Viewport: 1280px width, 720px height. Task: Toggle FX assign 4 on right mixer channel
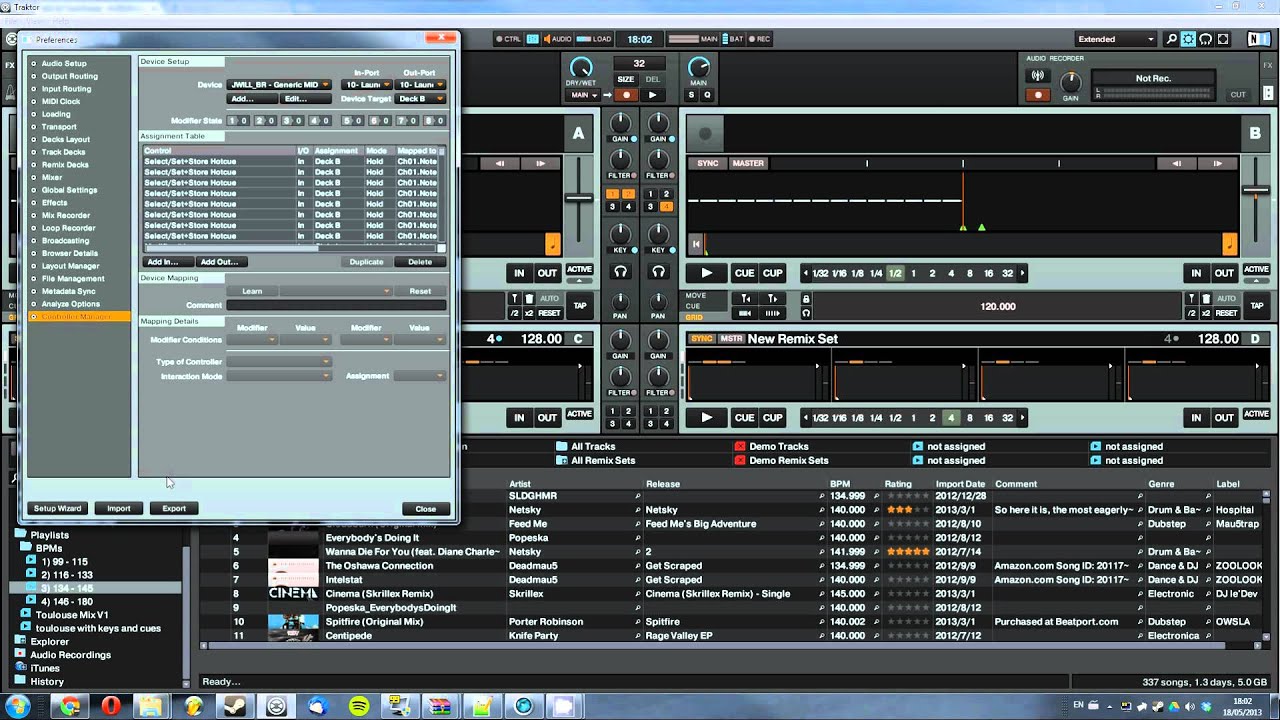pyautogui.click(x=666, y=207)
